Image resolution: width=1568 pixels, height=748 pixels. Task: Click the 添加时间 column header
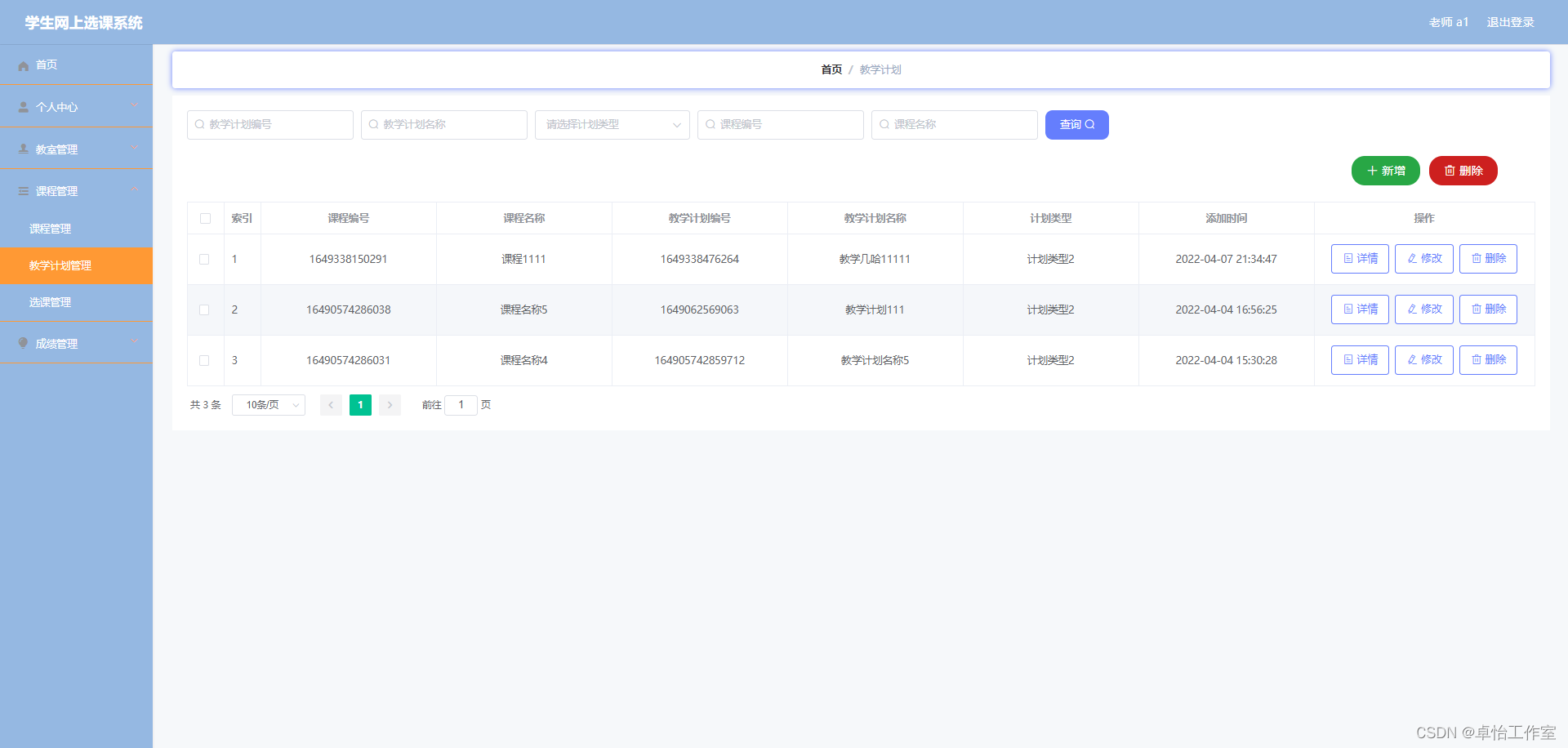1227,219
